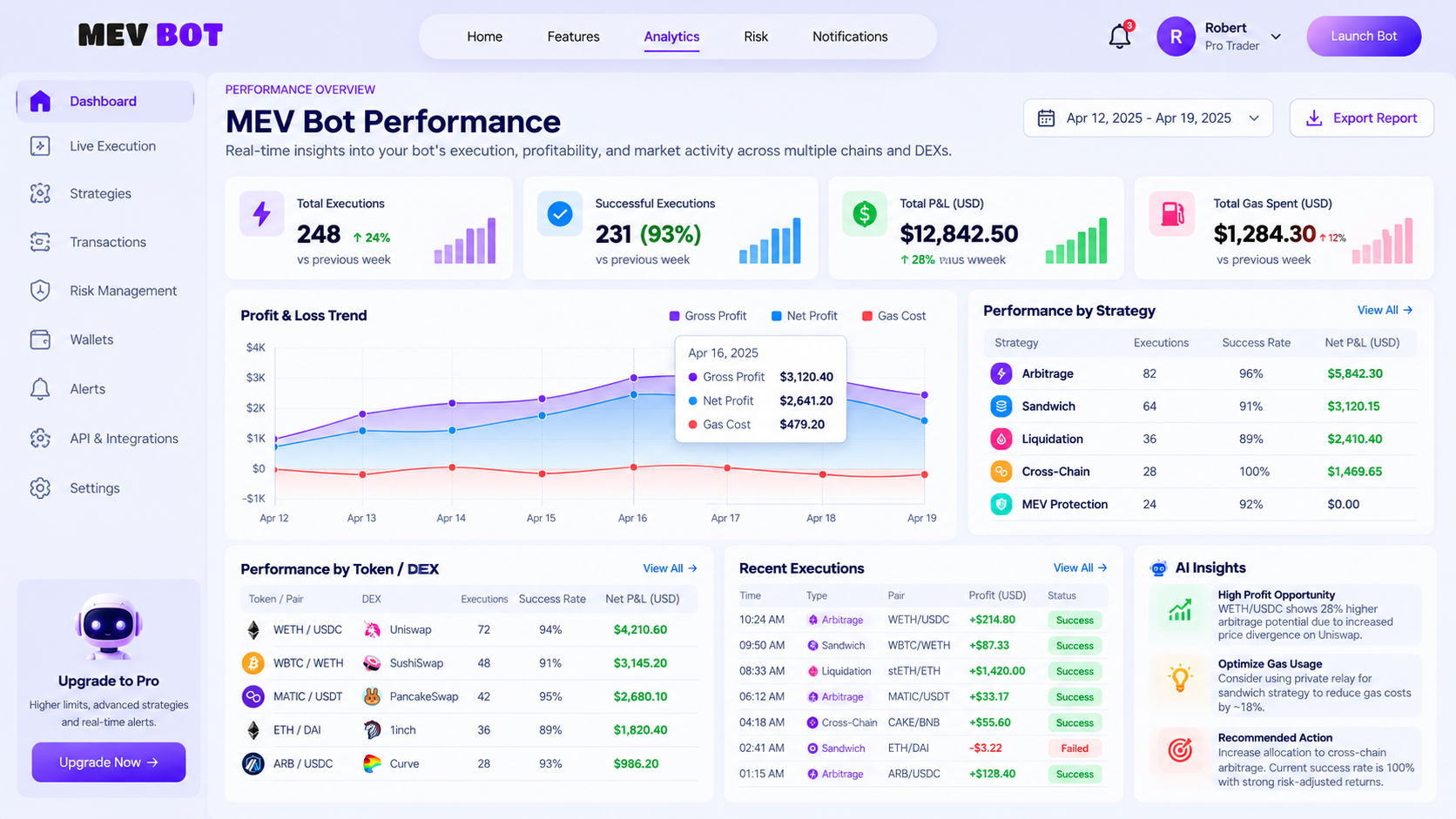Open the notifications bell icon
Screen dimensions: 1456x819
[1120, 37]
